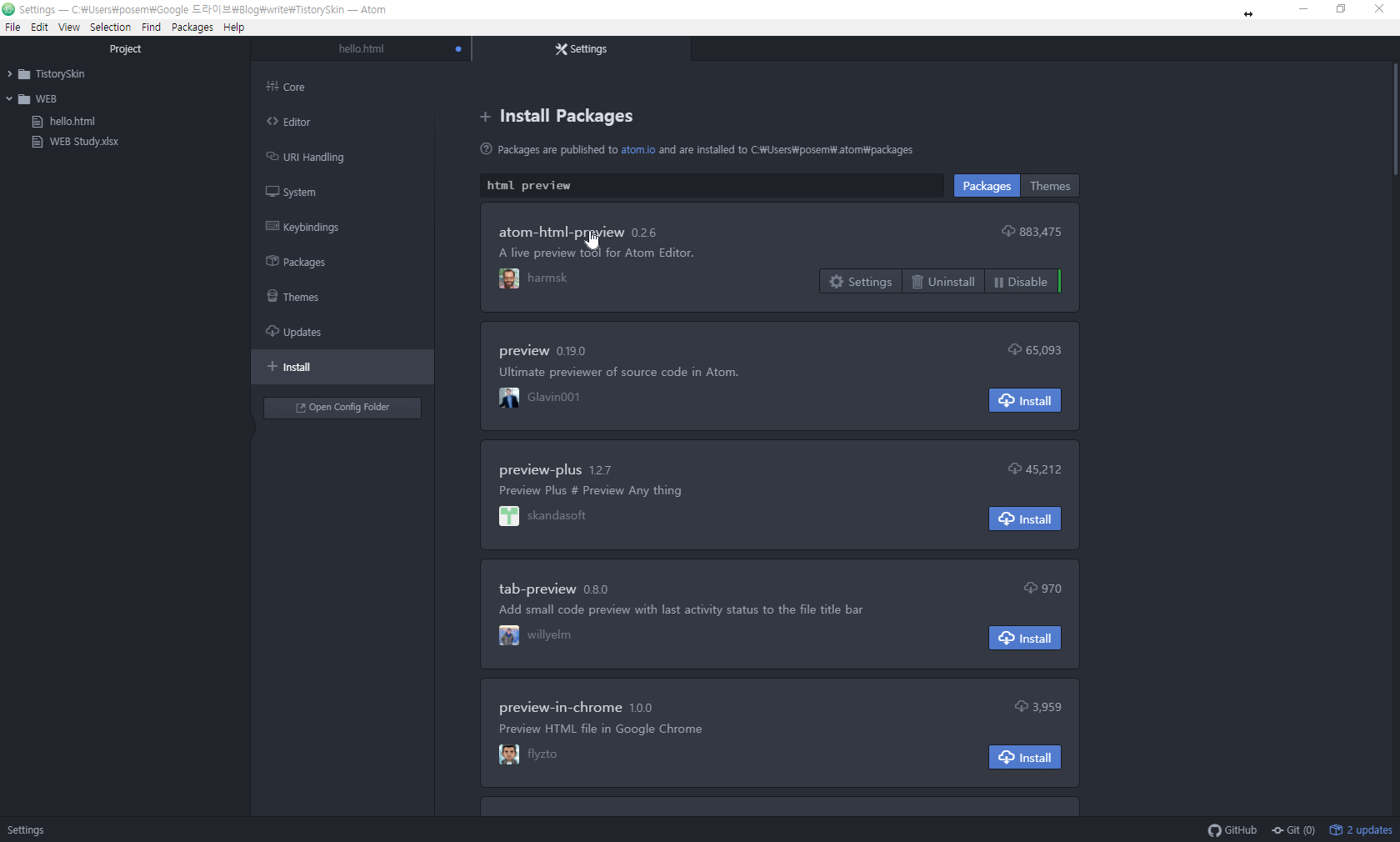Click Glavin001 author avatar

point(509,398)
